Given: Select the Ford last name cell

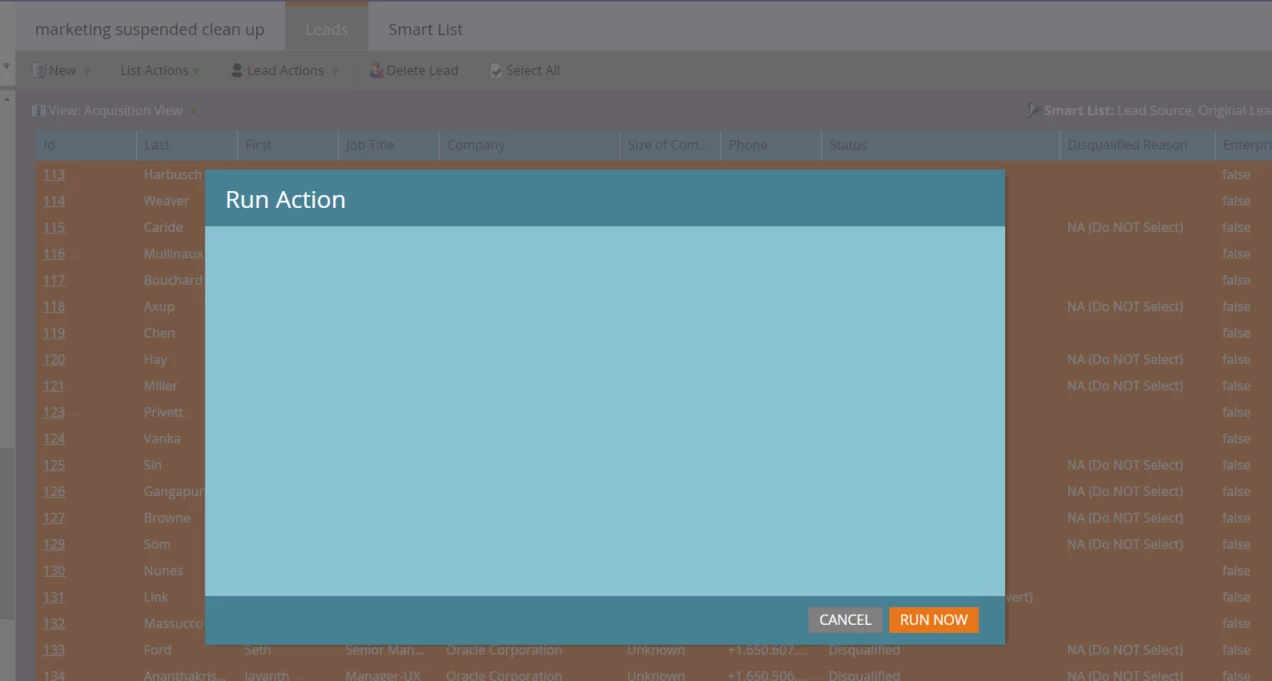Looking at the screenshot, I should [x=157, y=650].
